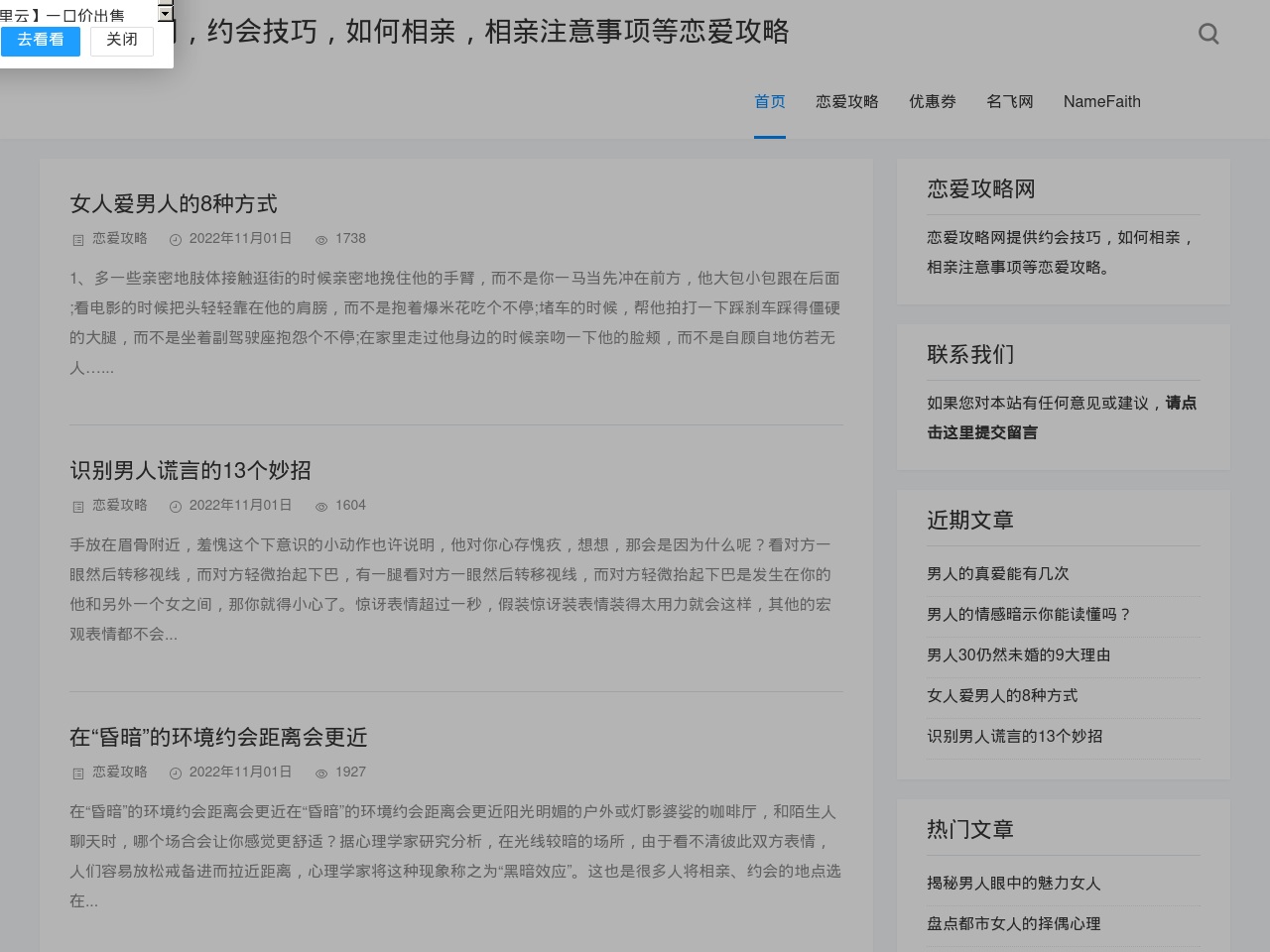The image size is (1270, 952).
Task: Click eye views icon beside 1927
Action: point(321,773)
